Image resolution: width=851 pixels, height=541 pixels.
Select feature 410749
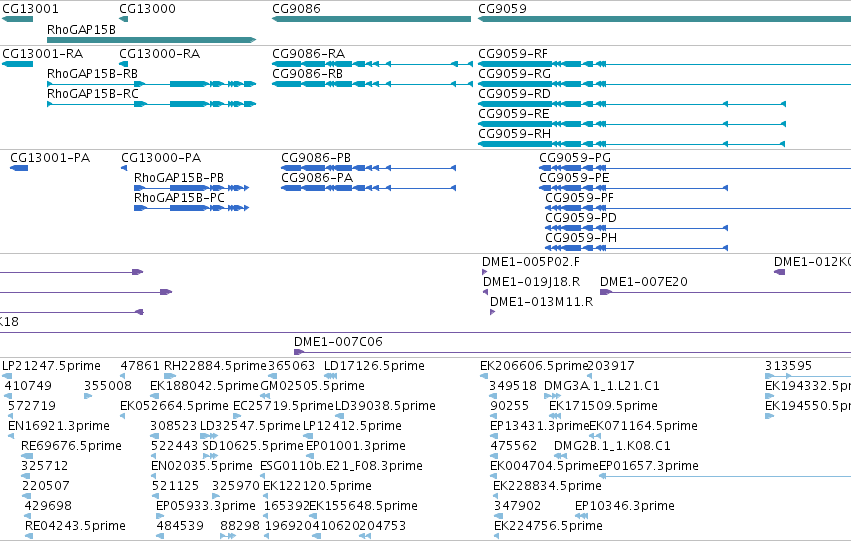tap(28, 386)
